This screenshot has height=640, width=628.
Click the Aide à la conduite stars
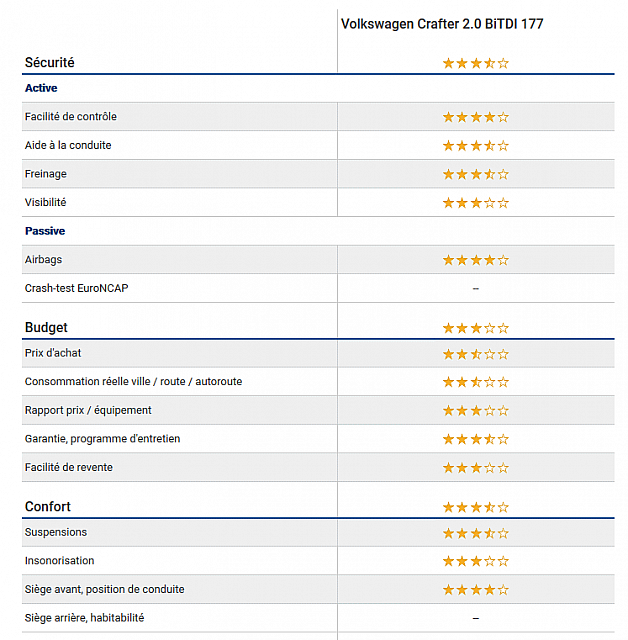coord(475,145)
